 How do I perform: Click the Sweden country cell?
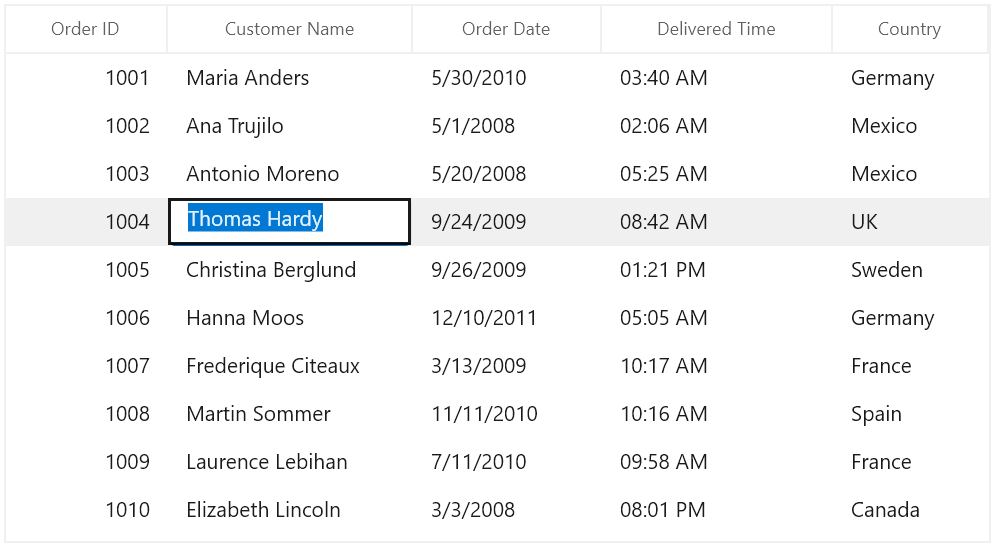910,270
